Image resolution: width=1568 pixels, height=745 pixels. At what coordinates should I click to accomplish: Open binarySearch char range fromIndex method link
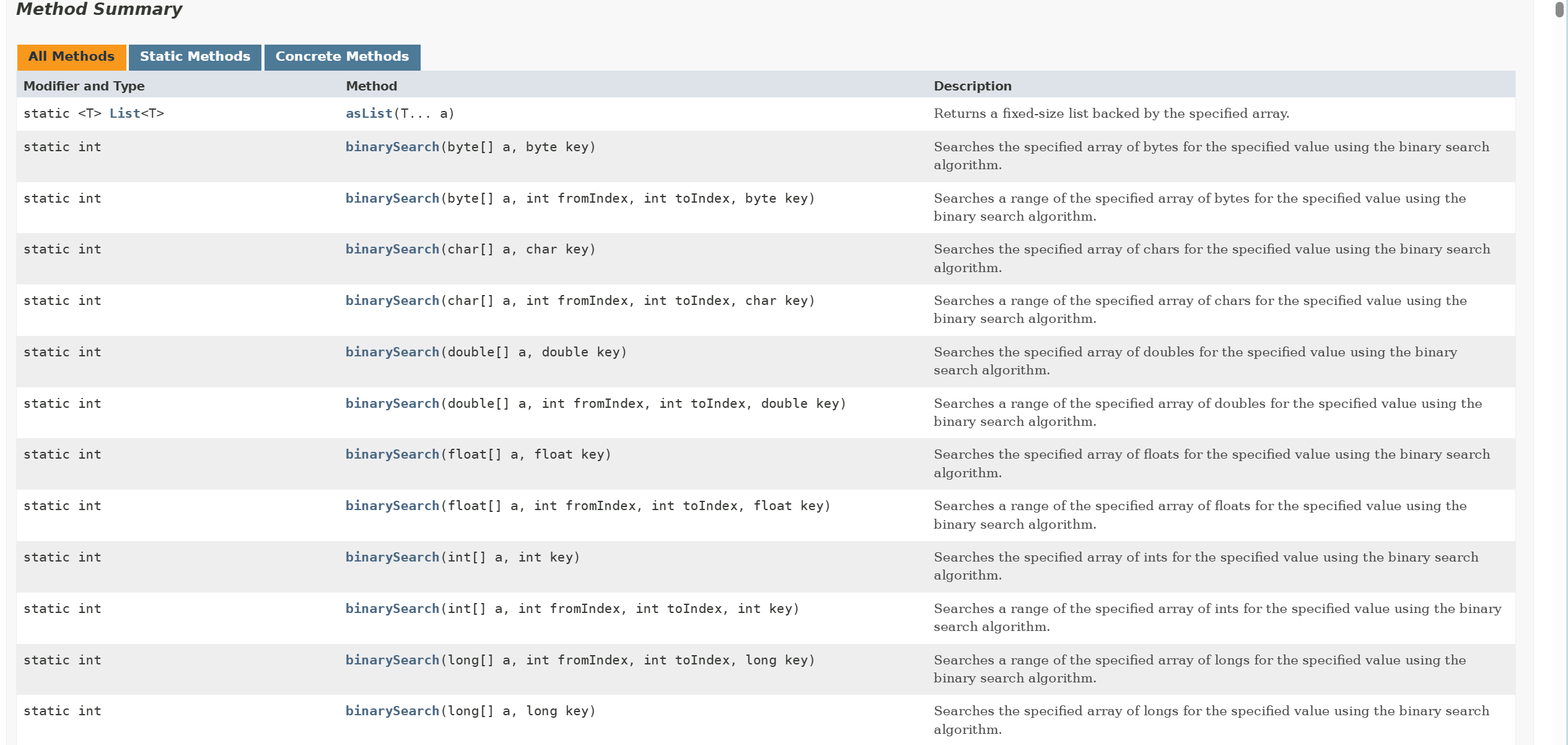[392, 301]
